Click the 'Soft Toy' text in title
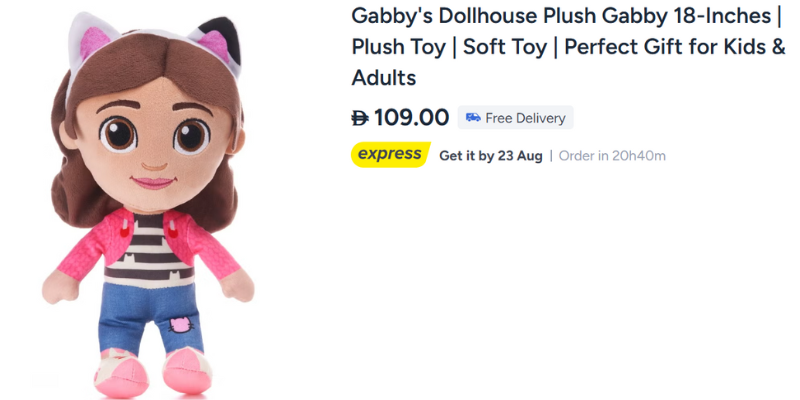 pos(505,47)
